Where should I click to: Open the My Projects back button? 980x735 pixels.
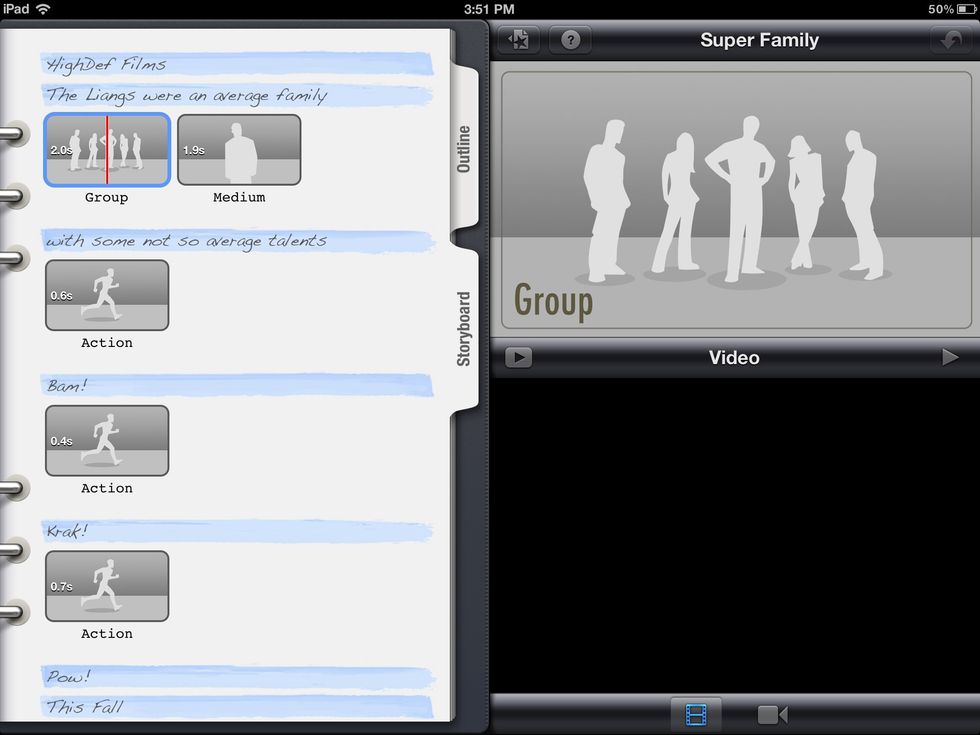518,40
